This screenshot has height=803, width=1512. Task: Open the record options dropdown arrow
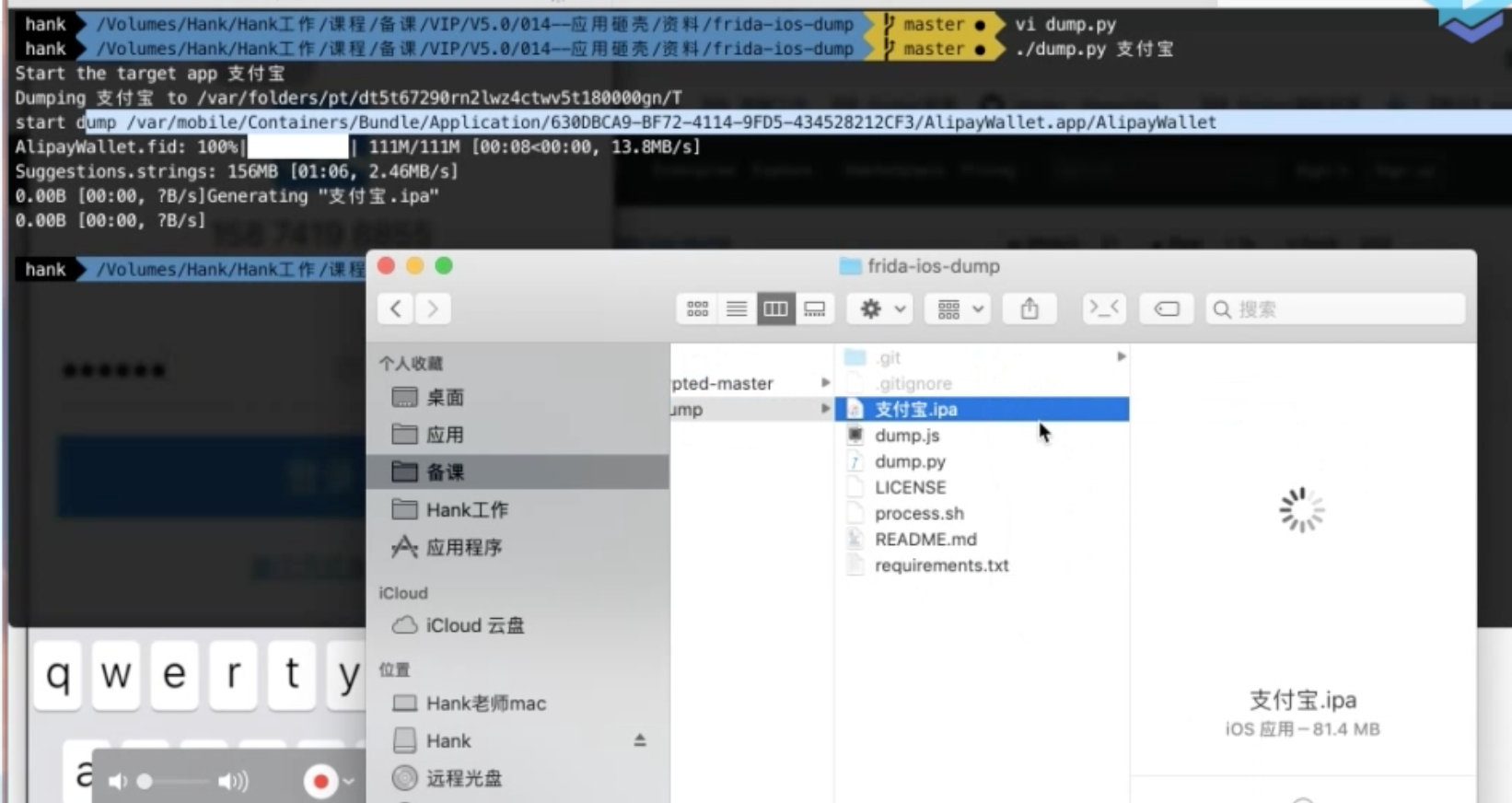(x=349, y=782)
